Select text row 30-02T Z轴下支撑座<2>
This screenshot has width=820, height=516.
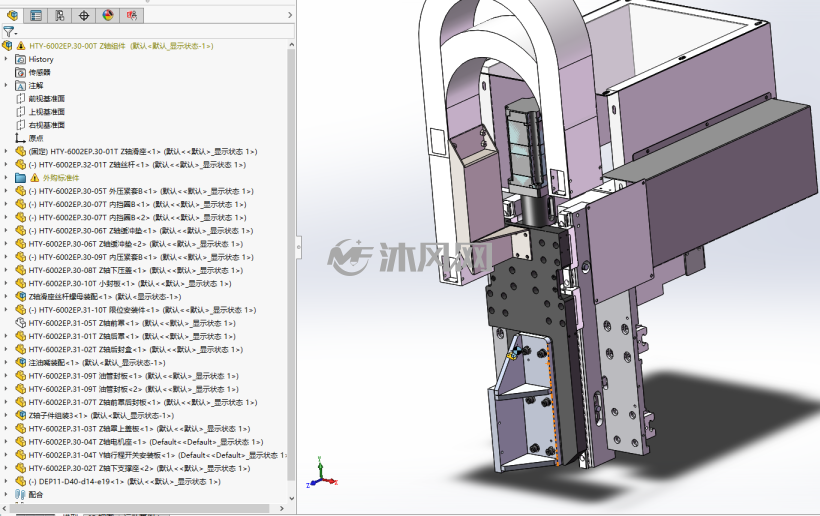coord(139,468)
